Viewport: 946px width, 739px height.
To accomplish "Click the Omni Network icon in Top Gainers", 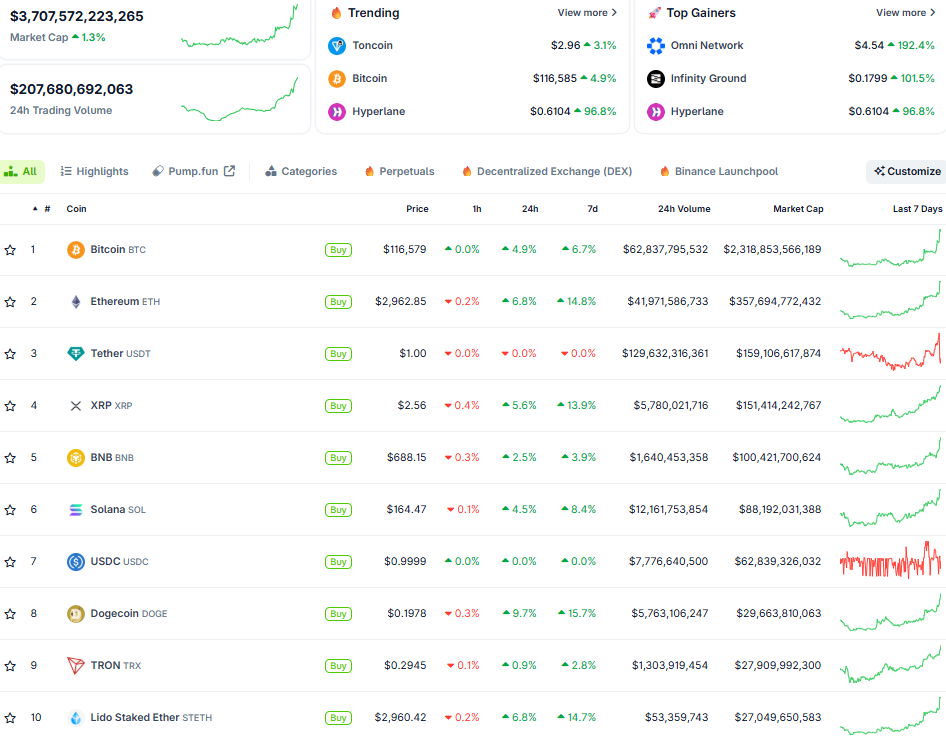I will pos(655,45).
